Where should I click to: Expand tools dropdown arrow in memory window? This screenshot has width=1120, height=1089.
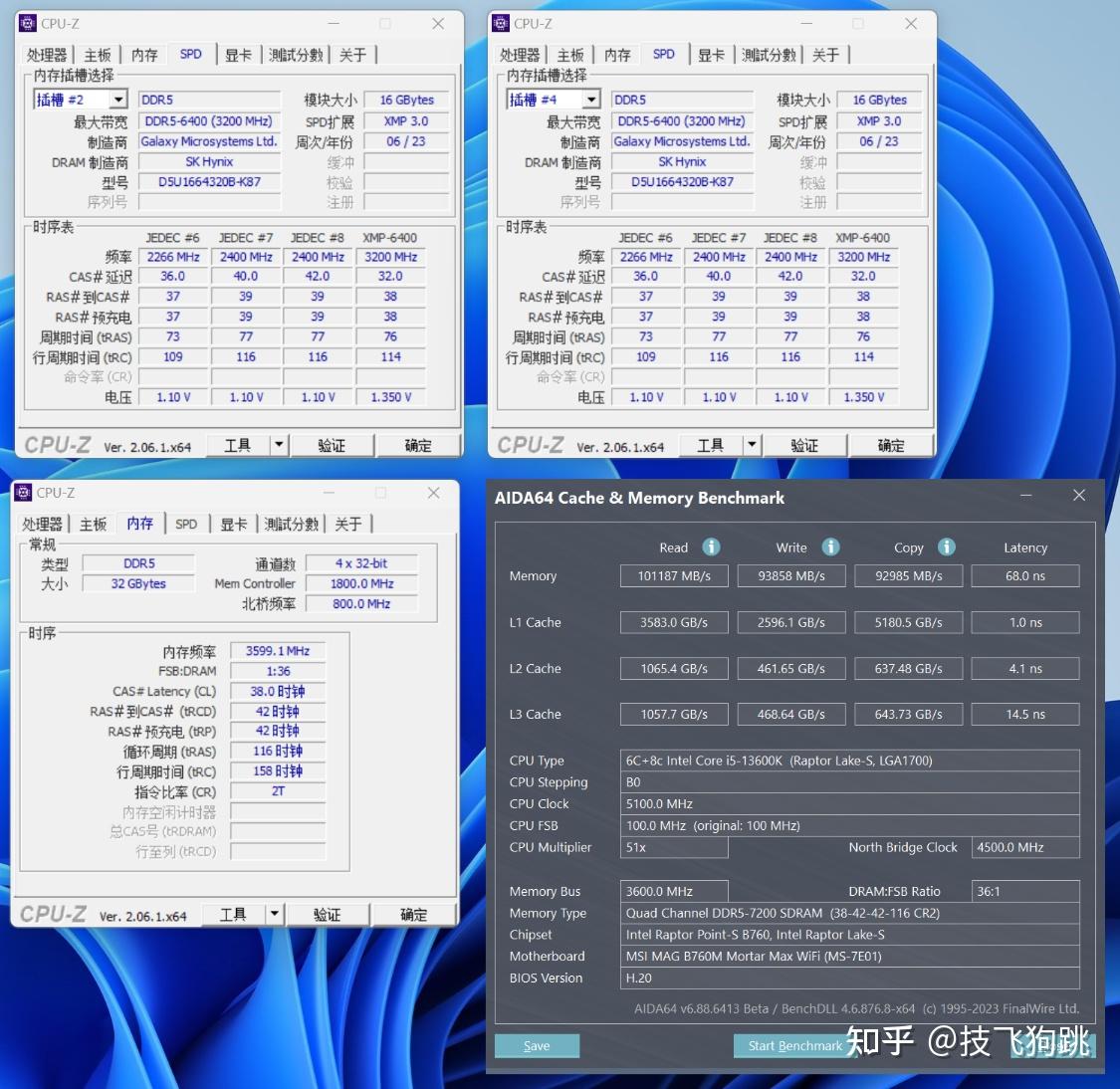[275, 914]
